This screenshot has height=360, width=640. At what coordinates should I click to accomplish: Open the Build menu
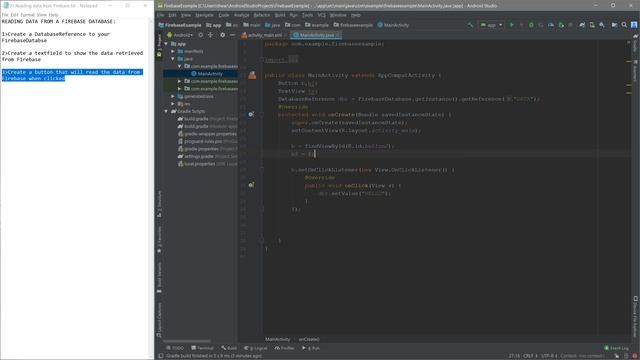point(280,15)
